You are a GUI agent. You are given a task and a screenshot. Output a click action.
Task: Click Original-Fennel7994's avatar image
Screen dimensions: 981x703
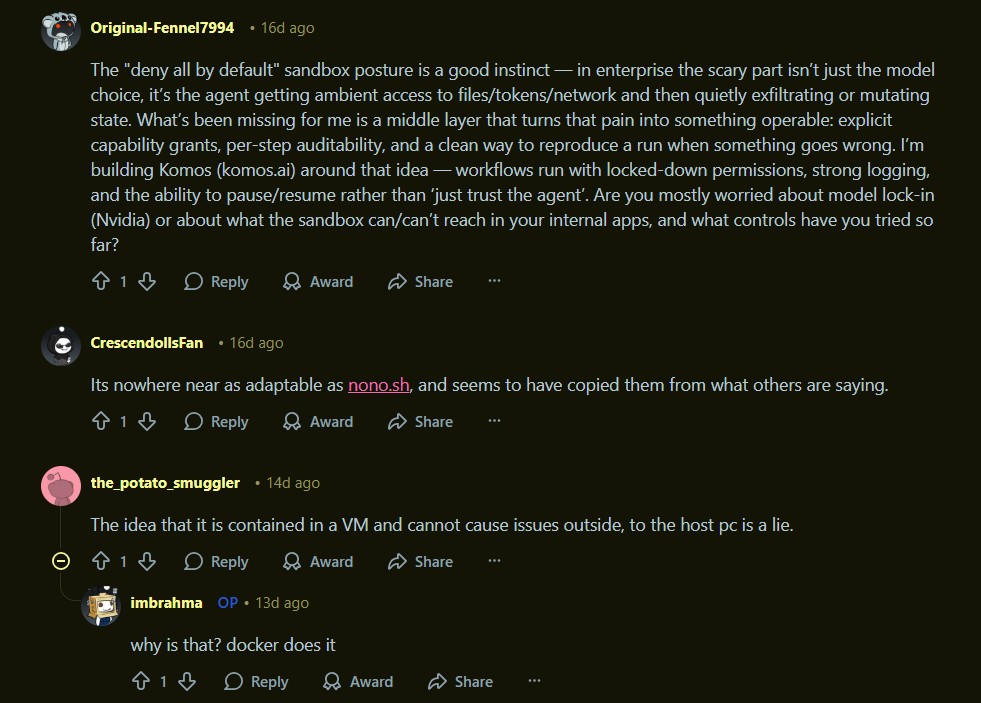60,29
